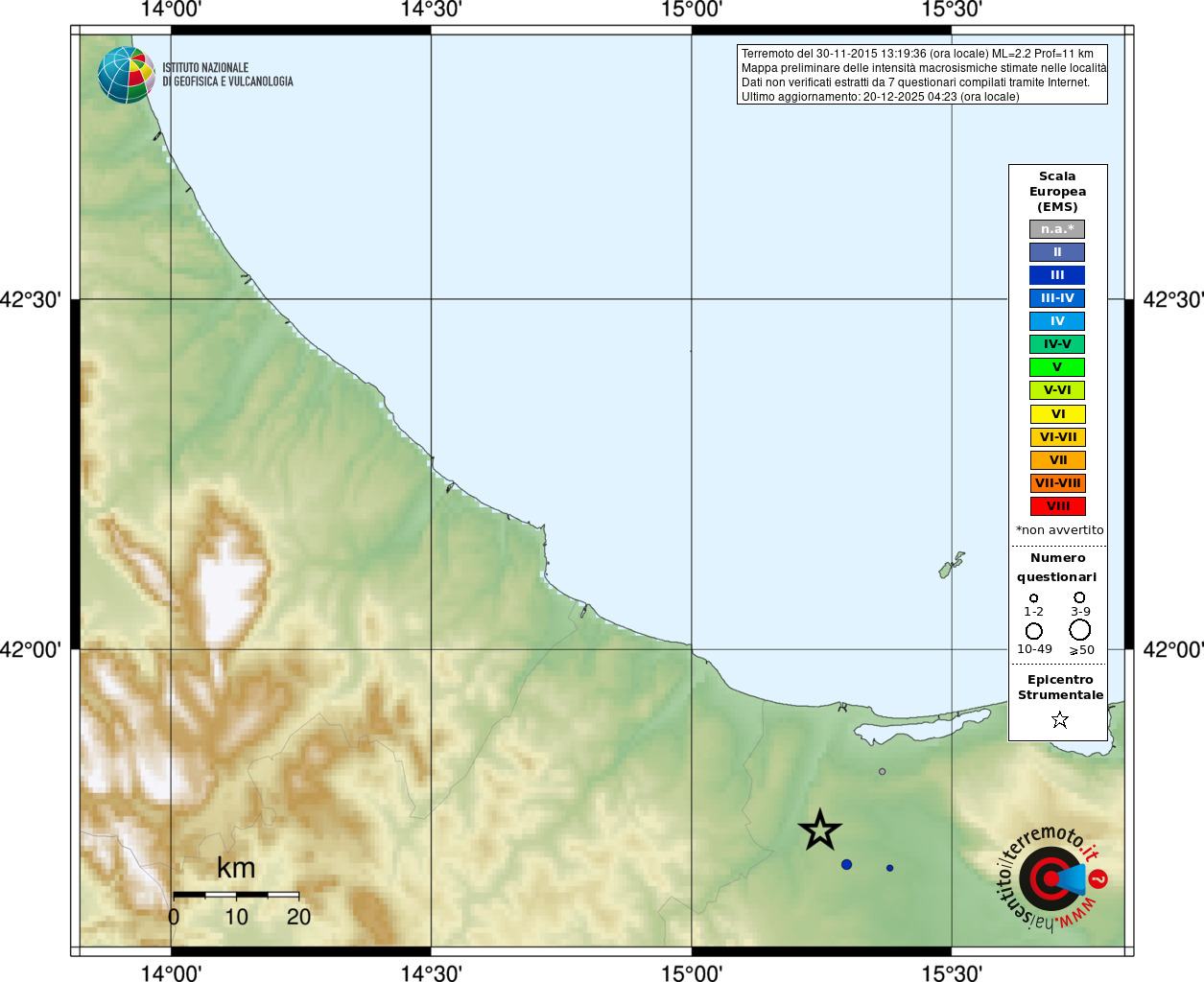Screen dimensions: 1204x982
Task: Click the 'Terremoto del 30-11-2015' line
Action: click(x=917, y=54)
